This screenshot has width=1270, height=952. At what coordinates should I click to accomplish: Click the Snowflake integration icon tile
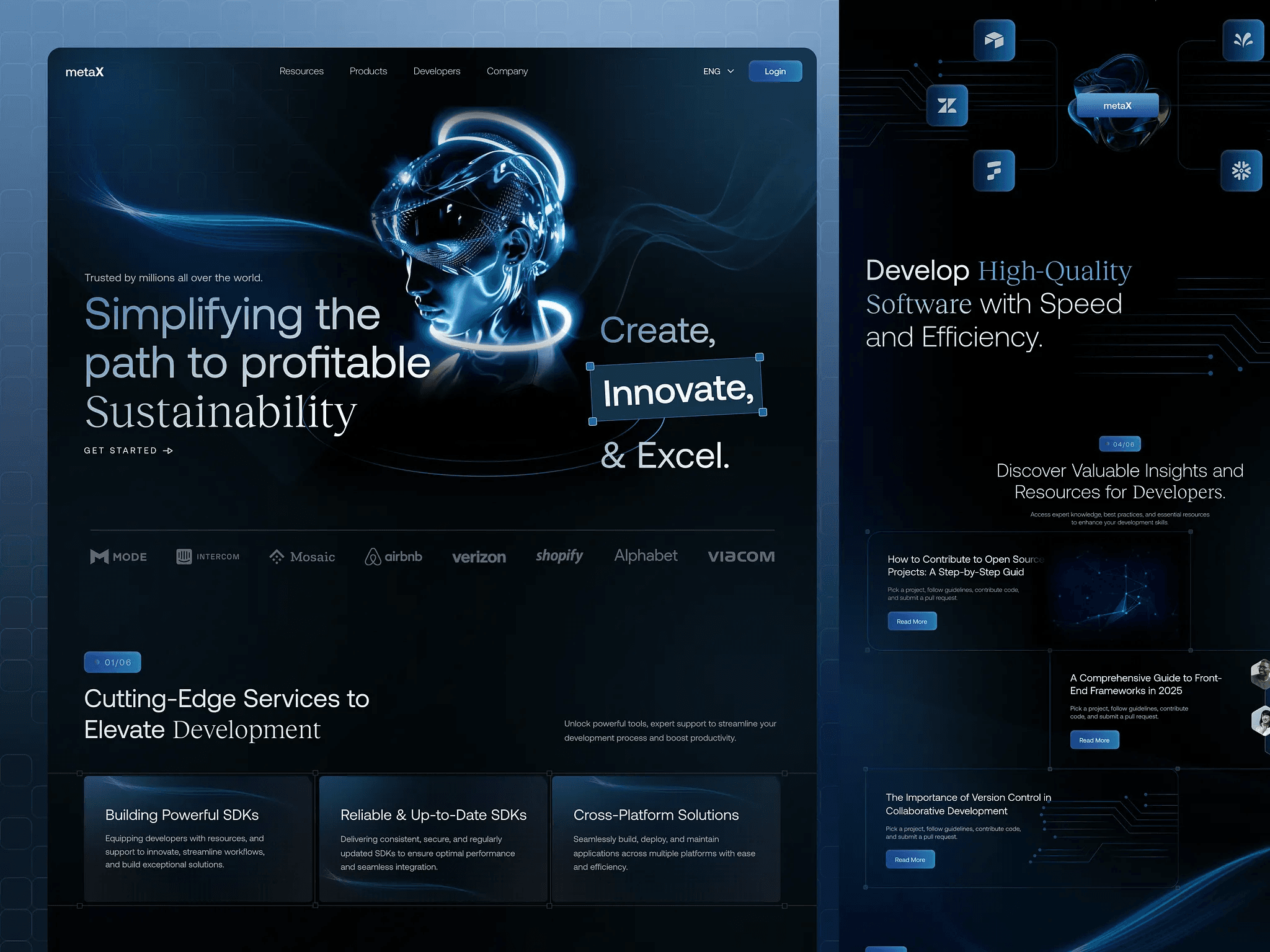click(1241, 170)
